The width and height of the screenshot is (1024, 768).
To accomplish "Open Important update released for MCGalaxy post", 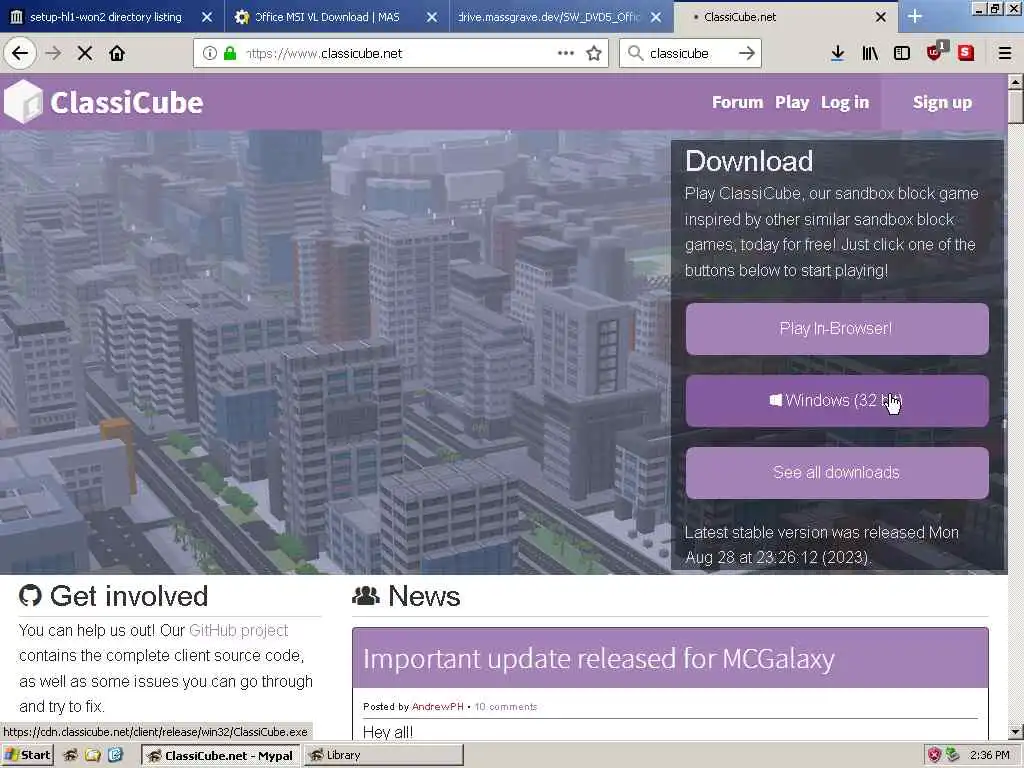I will pos(598,658).
